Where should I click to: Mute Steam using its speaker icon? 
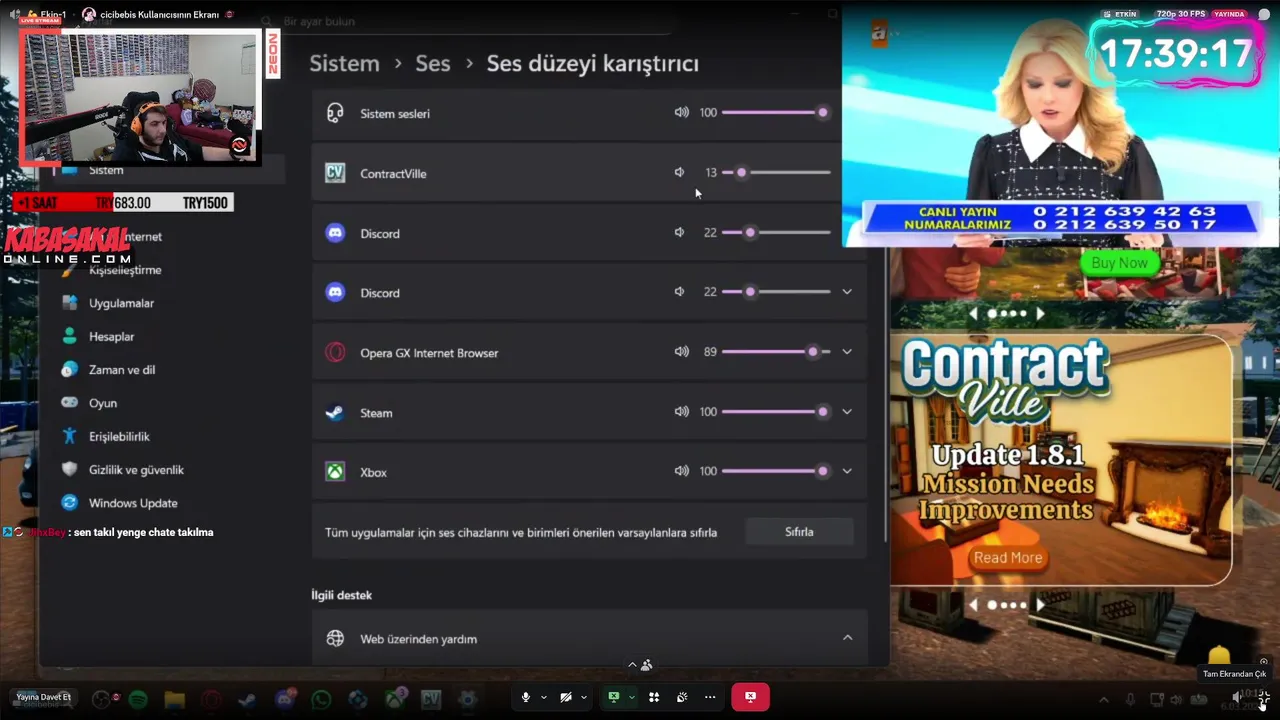pyautogui.click(x=681, y=411)
